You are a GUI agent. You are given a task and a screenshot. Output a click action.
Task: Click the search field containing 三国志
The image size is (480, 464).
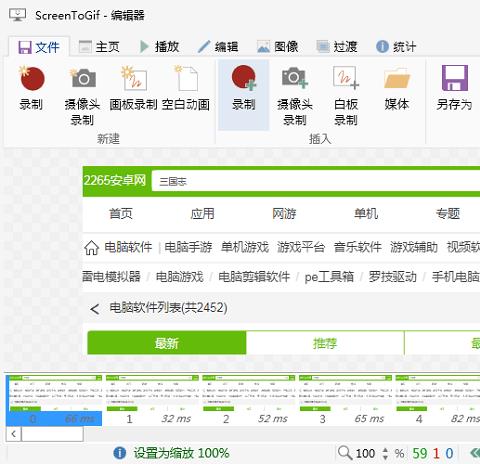(316, 181)
